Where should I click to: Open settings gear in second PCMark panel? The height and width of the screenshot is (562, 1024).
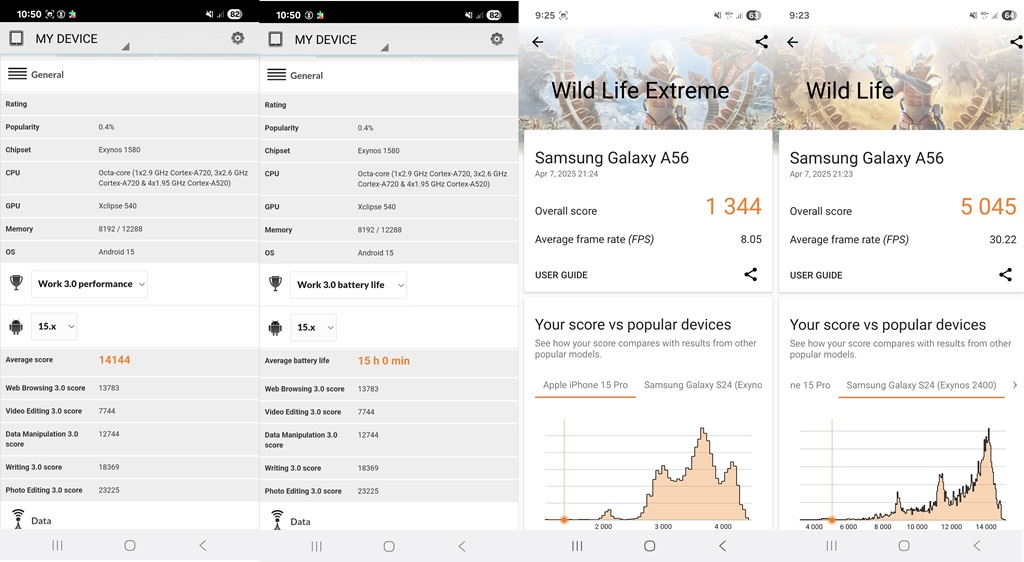[x=497, y=39]
